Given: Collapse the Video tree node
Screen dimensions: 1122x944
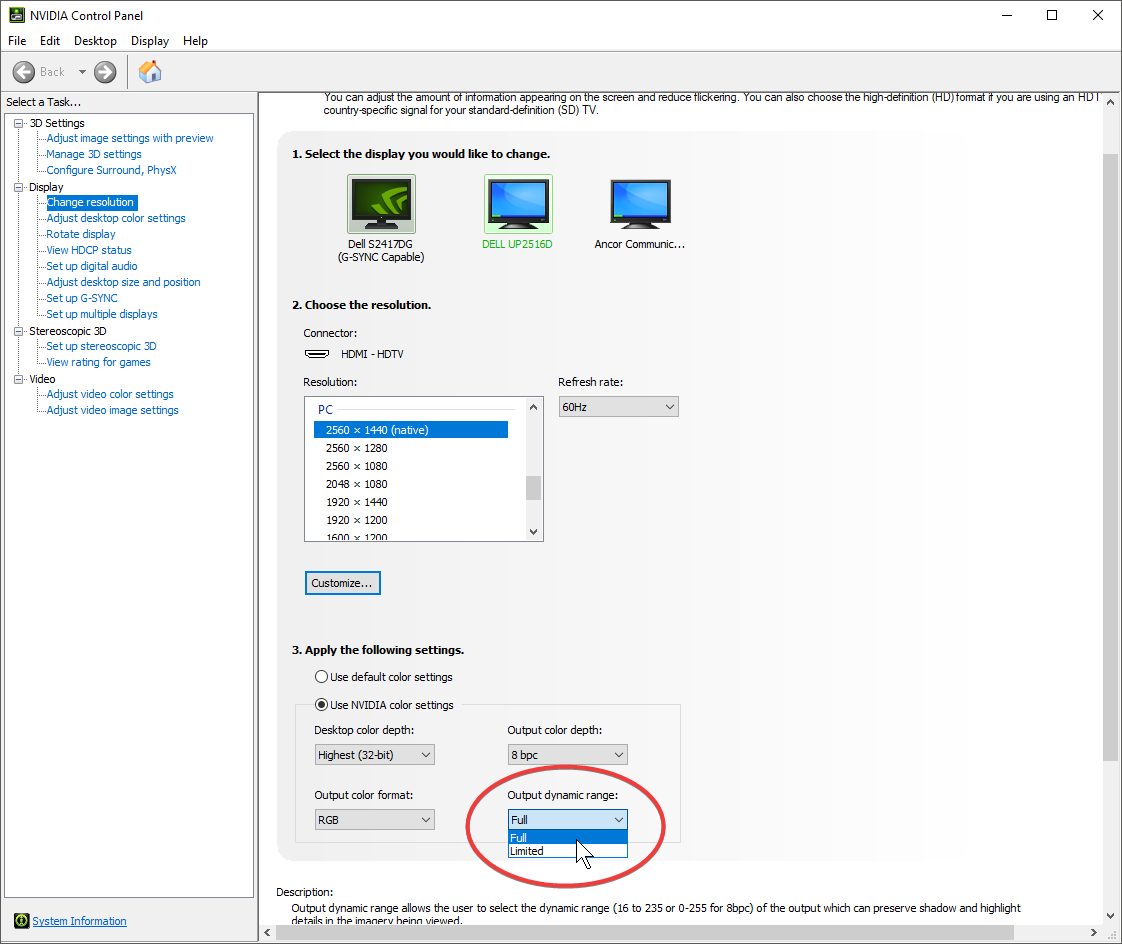Looking at the screenshot, I should coord(19,379).
